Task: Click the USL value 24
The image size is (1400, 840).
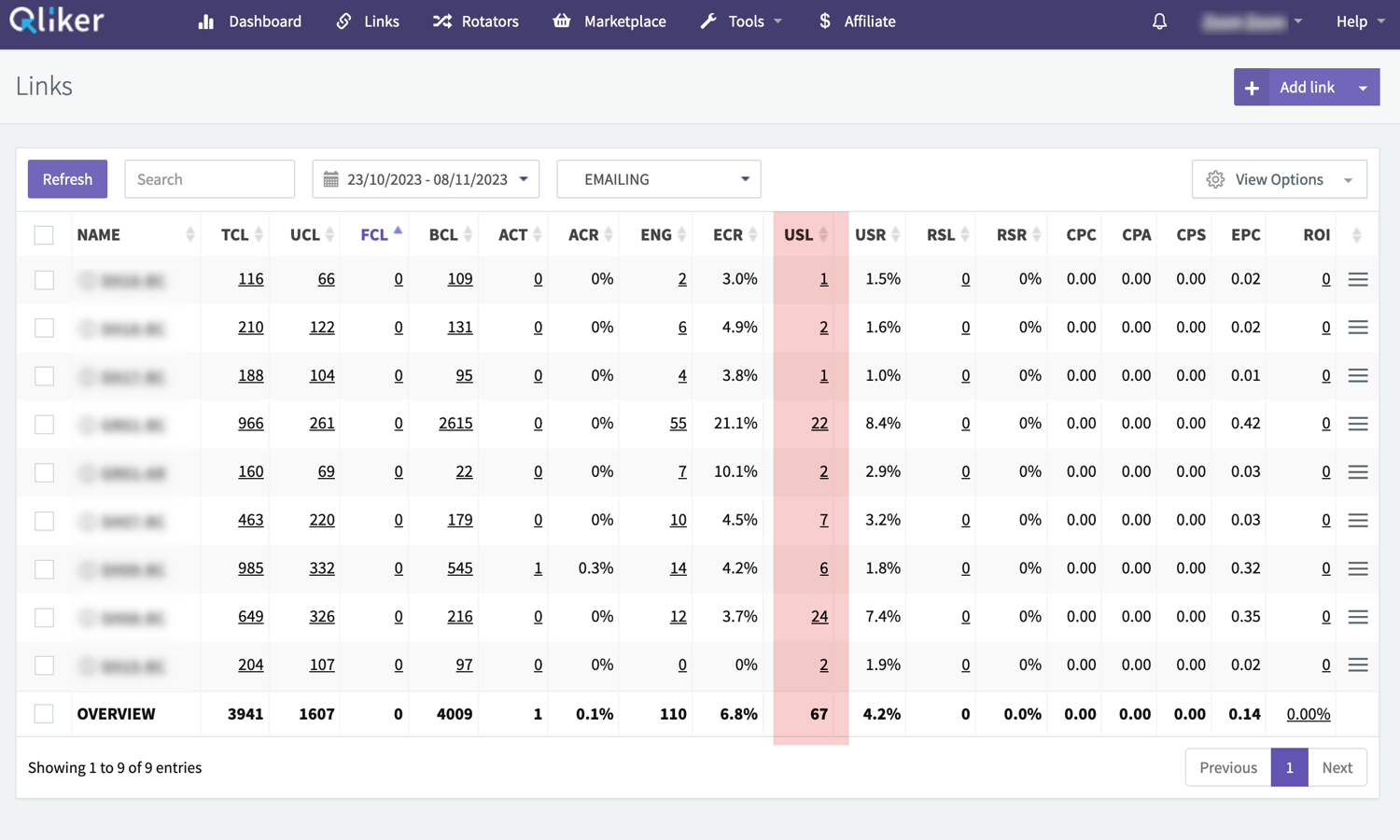Action: pos(819,617)
